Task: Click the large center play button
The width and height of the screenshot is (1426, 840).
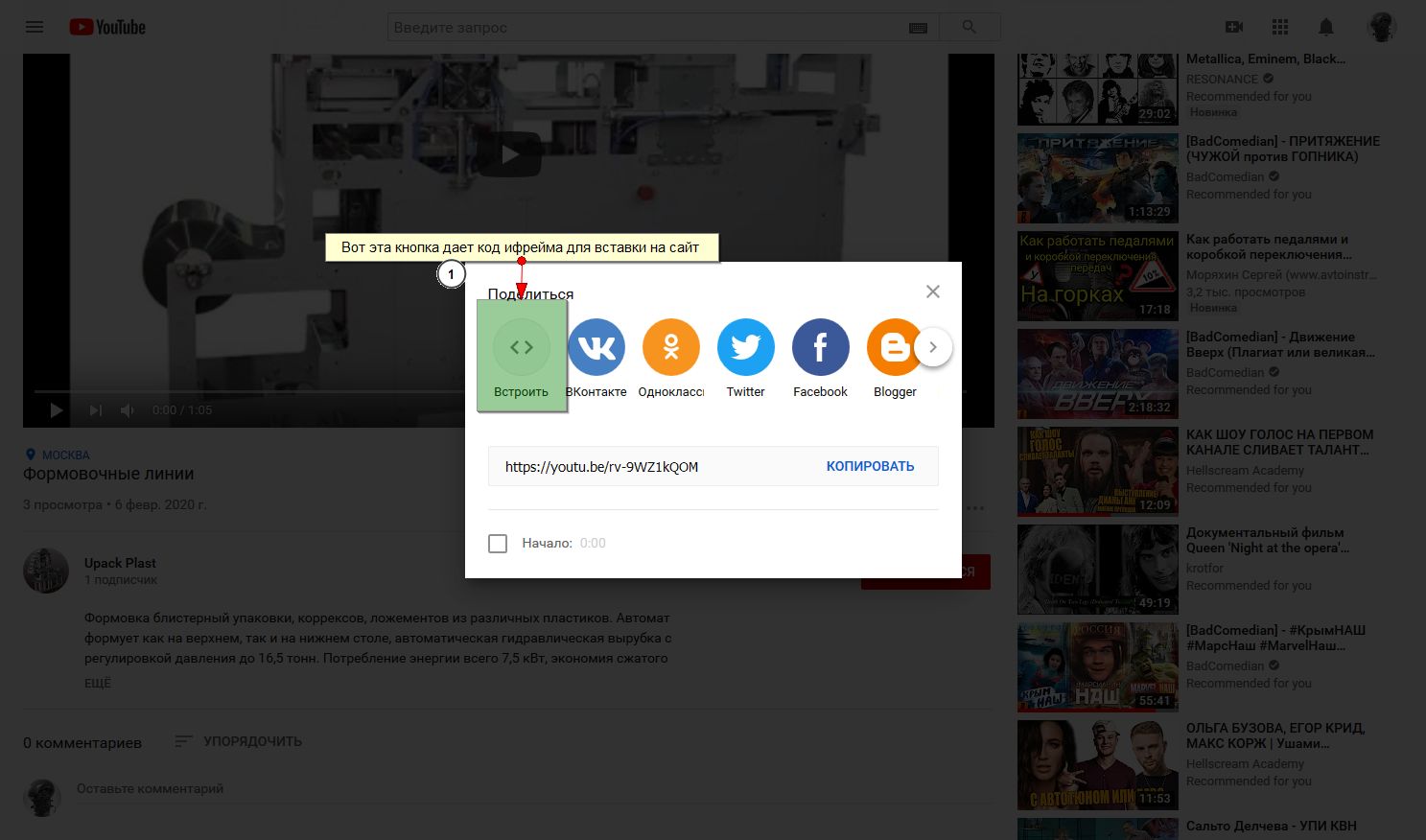Action: (509, 154)
